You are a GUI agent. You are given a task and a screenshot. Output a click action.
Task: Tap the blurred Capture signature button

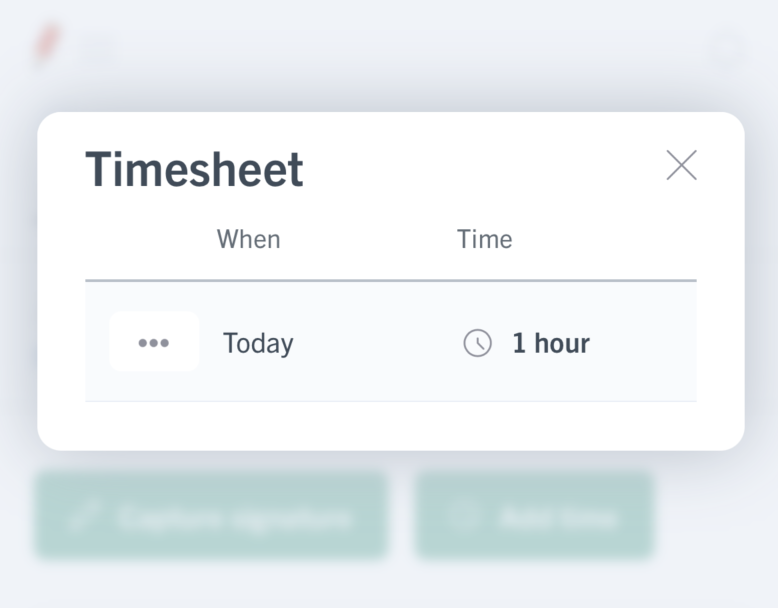pos(211,516)
